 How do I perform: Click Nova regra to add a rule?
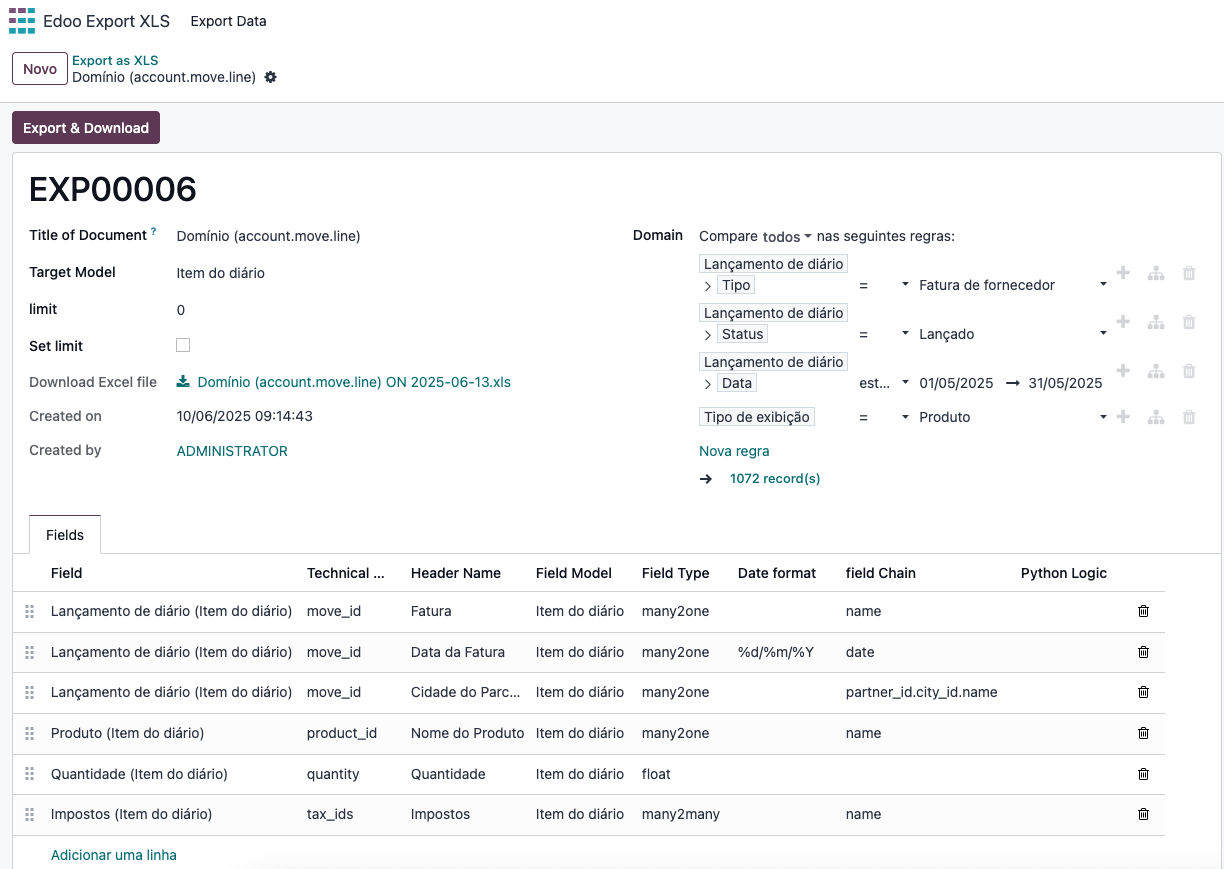pyautogui.click(x=734, y=451)
